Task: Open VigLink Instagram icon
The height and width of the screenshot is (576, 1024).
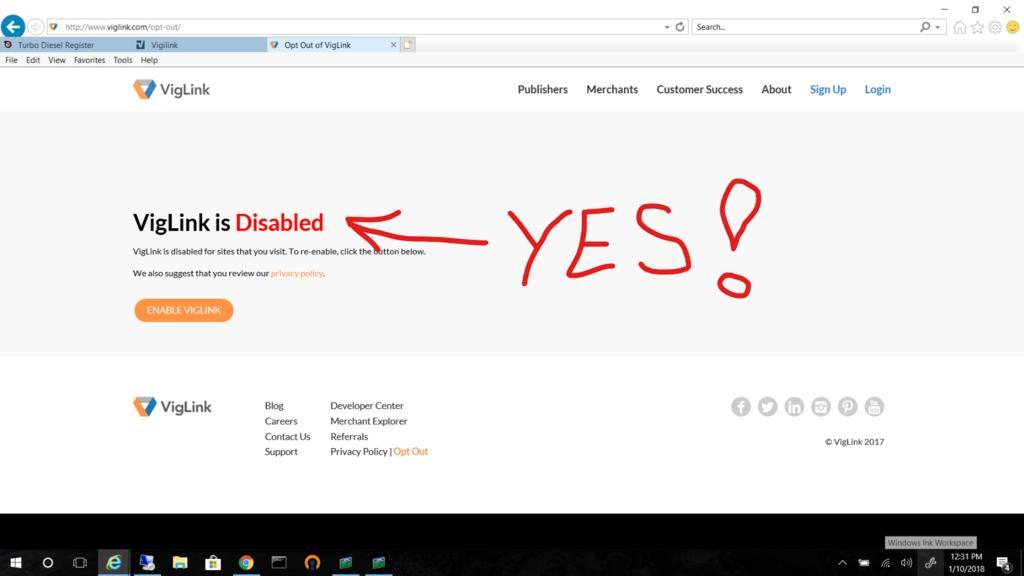Action: pyautogui.click(x=821, y=406)
